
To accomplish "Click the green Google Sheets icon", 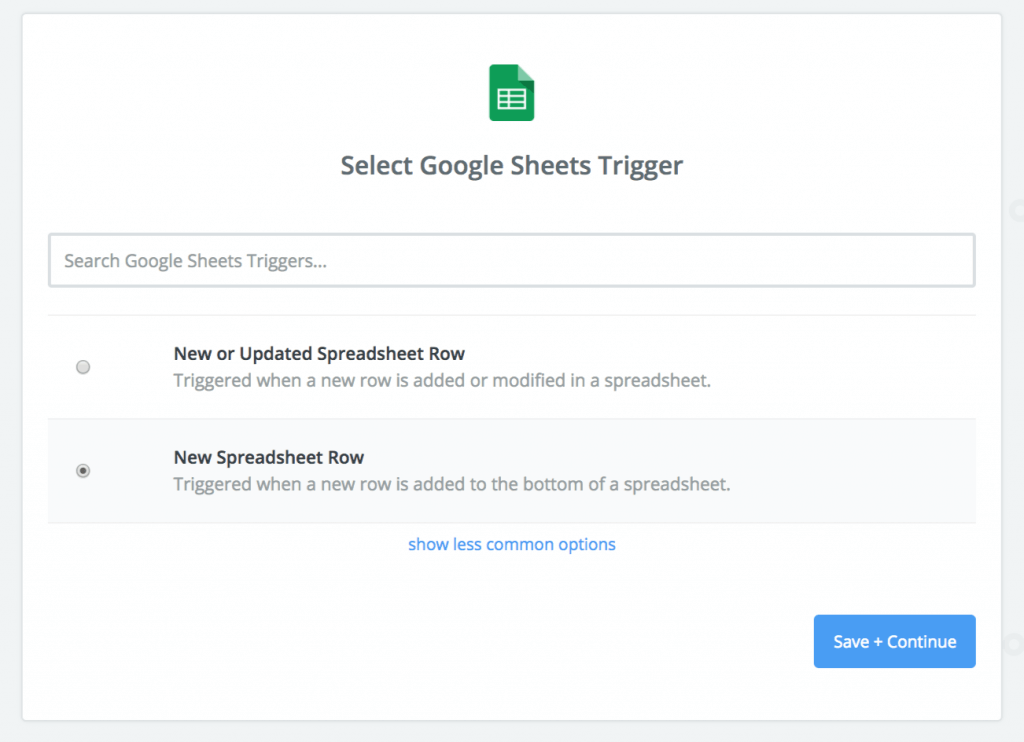I will pyautogui.click(x=511, y=93).
